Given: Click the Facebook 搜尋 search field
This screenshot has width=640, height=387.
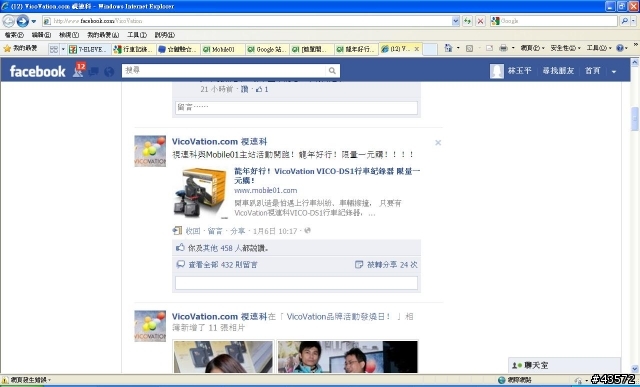Looking at the screenshot, I should (x=224, y=71).
